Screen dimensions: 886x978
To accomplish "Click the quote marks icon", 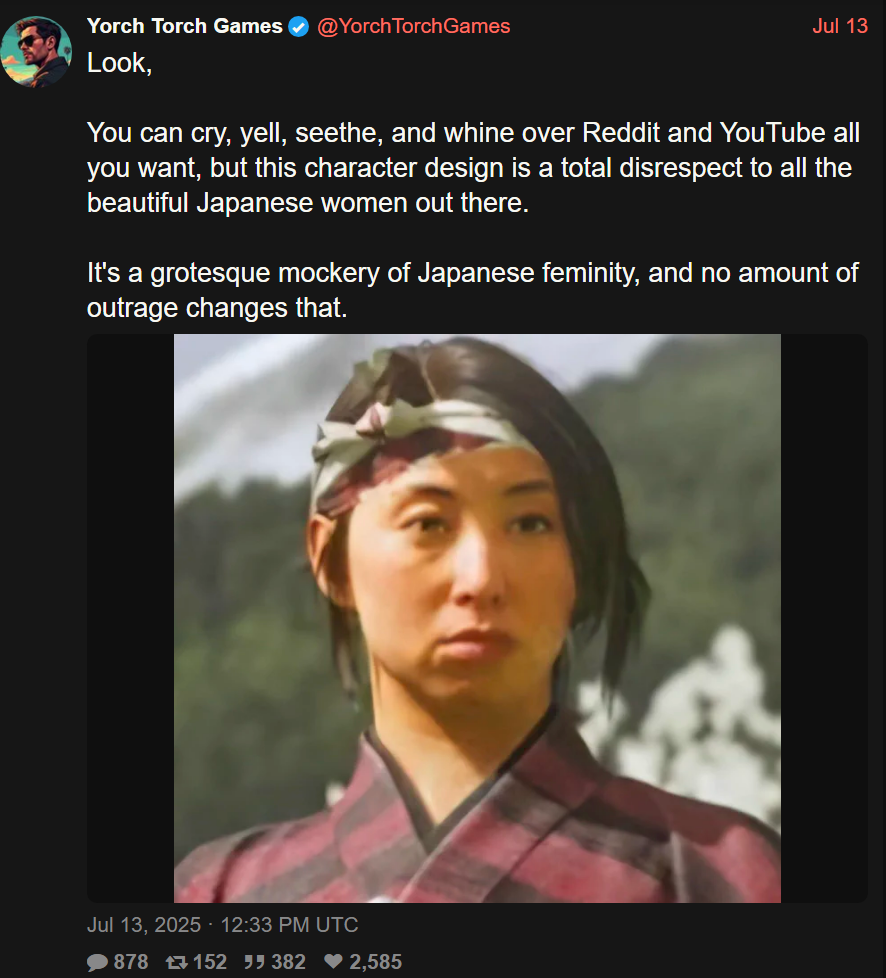I will pyautogui.click(x=254, y=962).
